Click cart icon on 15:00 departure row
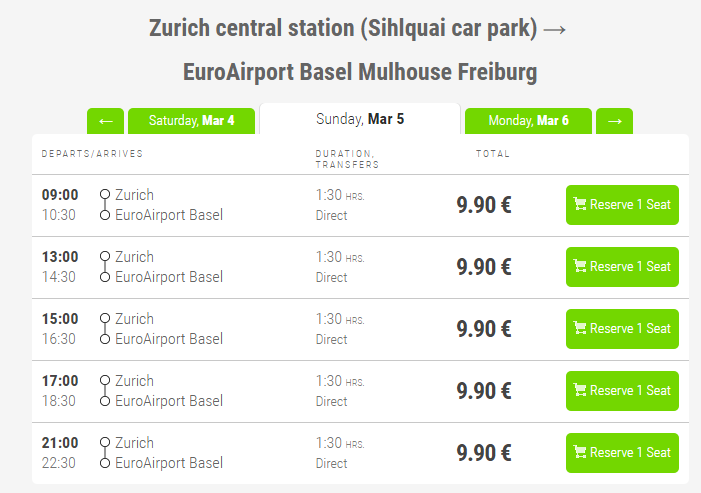 (580, 329)
